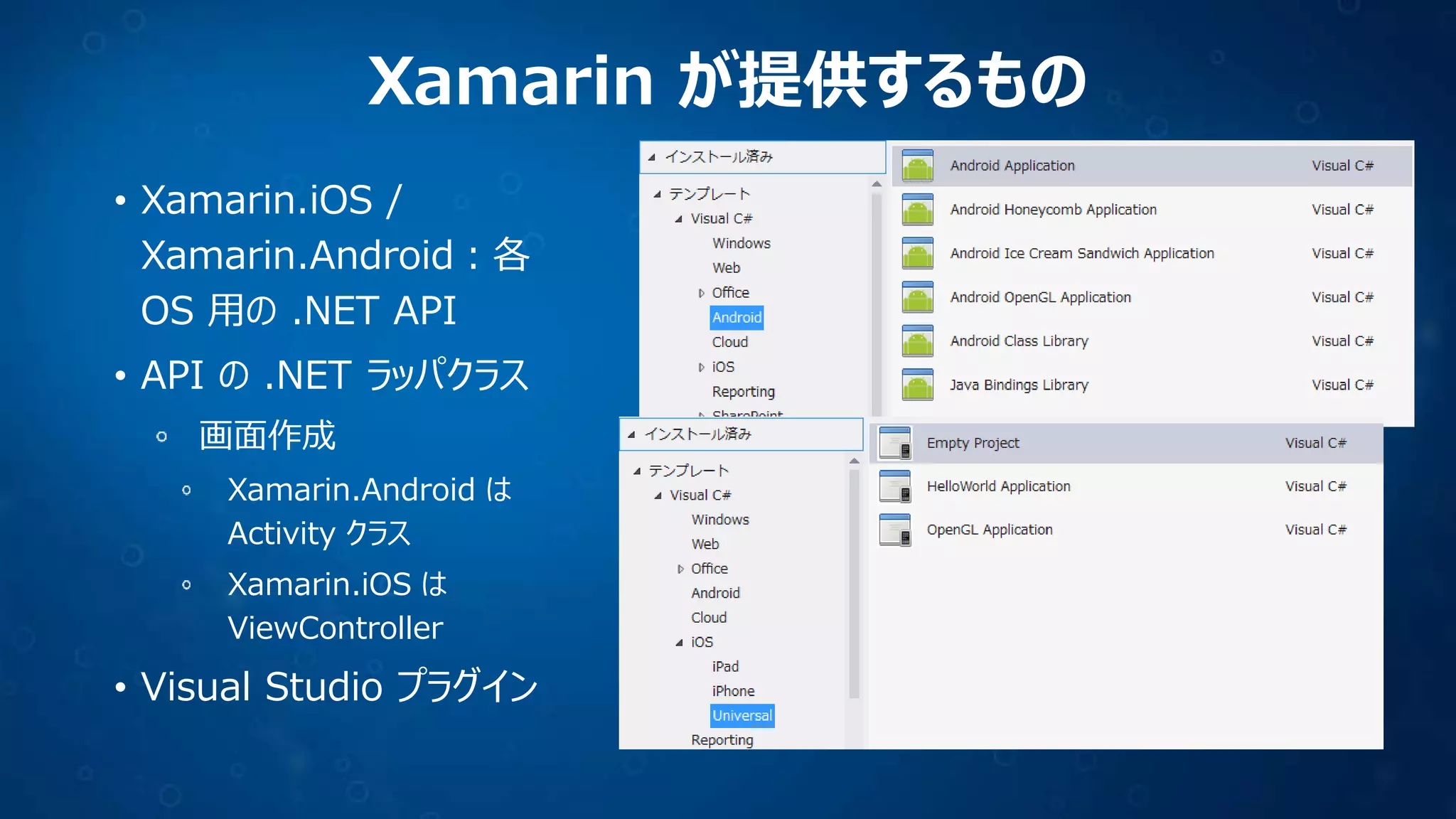This screenshot has height=819, width=1456.
Task: Click the HelloWorld Application template icon
Action: tap(895, 486)
